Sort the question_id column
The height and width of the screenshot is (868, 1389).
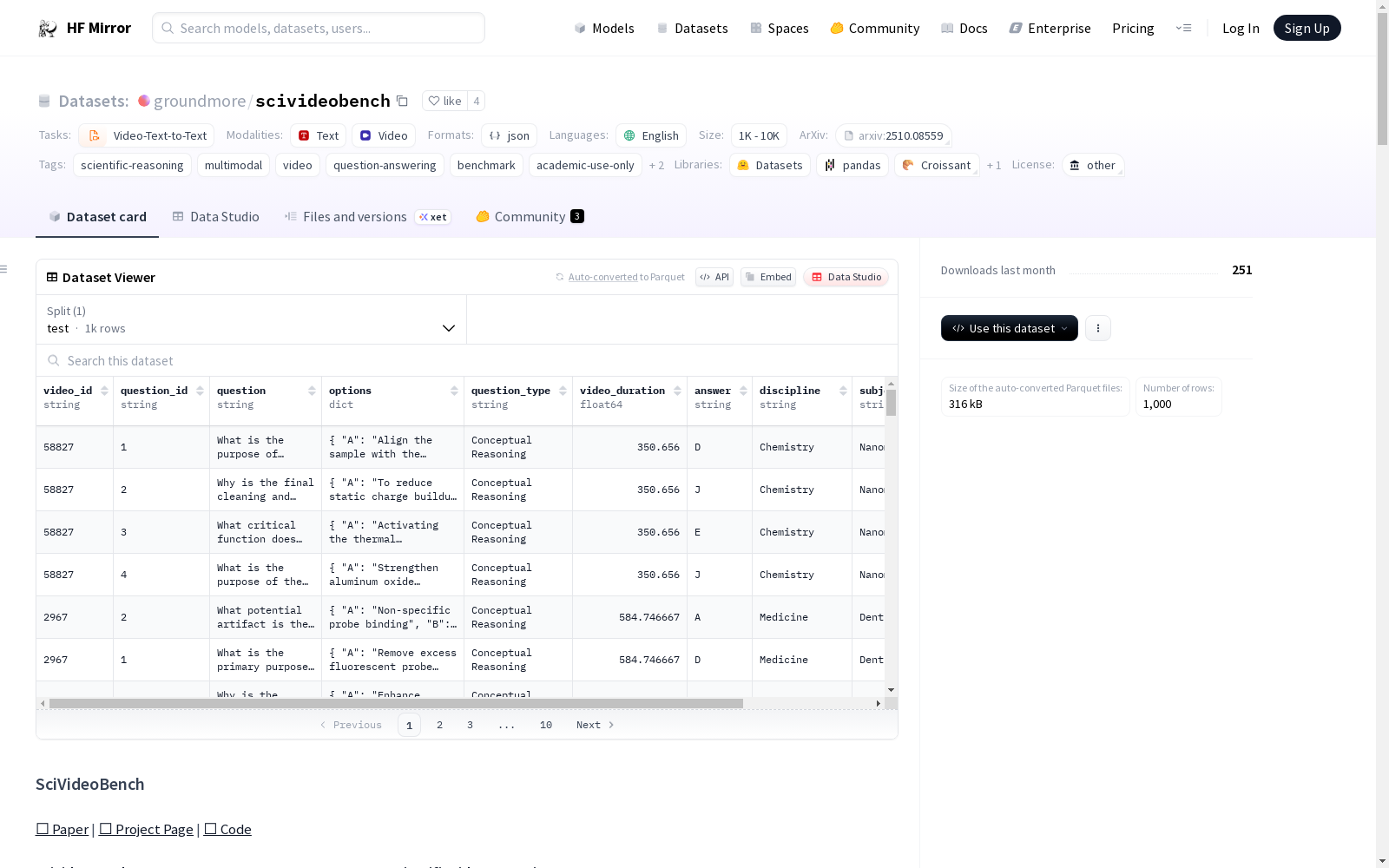coord(200,391)
